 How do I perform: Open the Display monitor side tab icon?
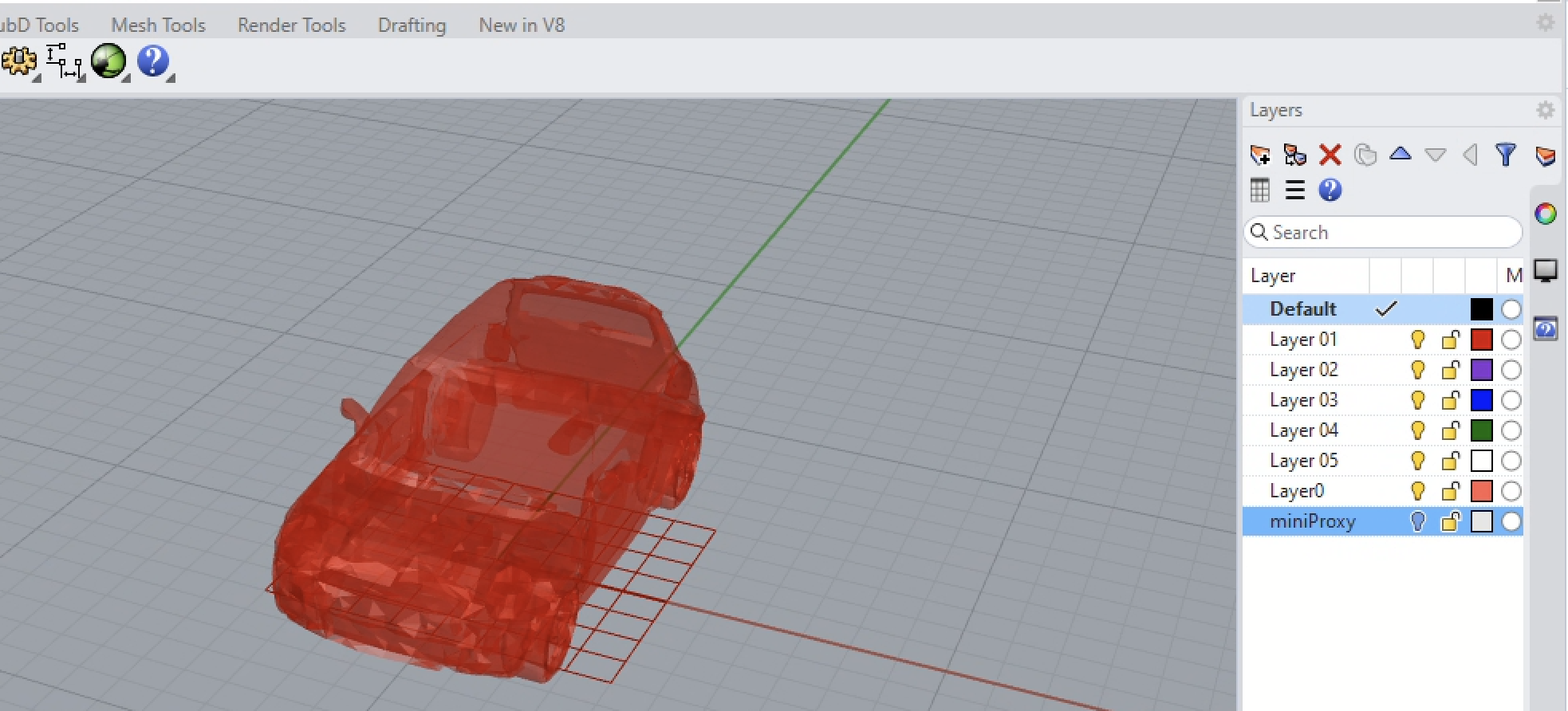(1546, 271)
